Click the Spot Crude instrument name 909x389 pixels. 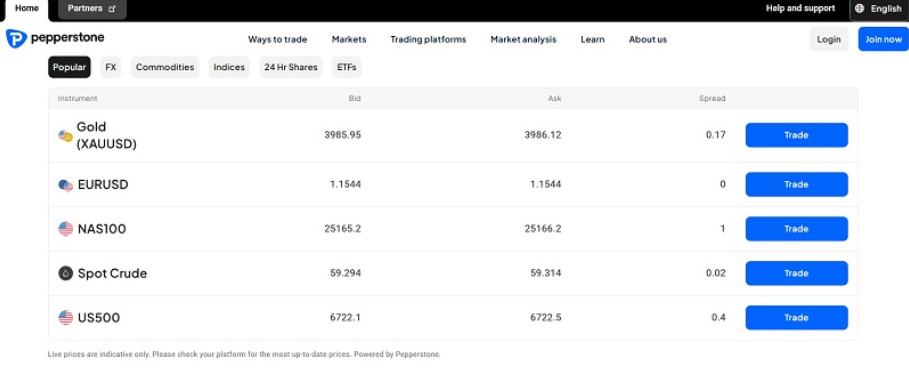pyautogui.click(x=112, y=274)
